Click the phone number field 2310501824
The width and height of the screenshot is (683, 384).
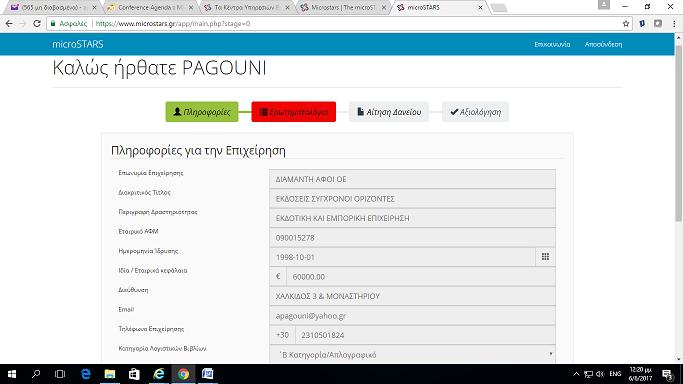425,335
